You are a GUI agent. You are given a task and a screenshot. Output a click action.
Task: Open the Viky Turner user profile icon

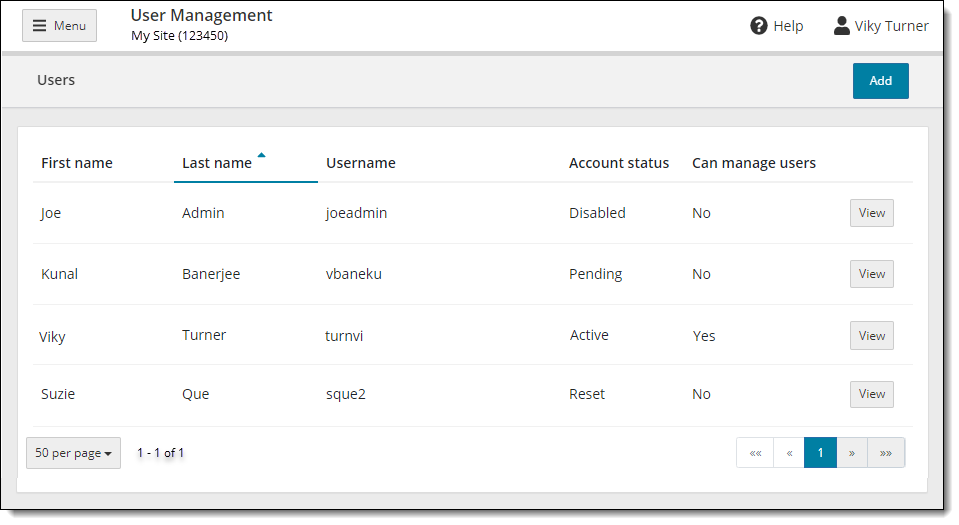[x=842, y=26]
